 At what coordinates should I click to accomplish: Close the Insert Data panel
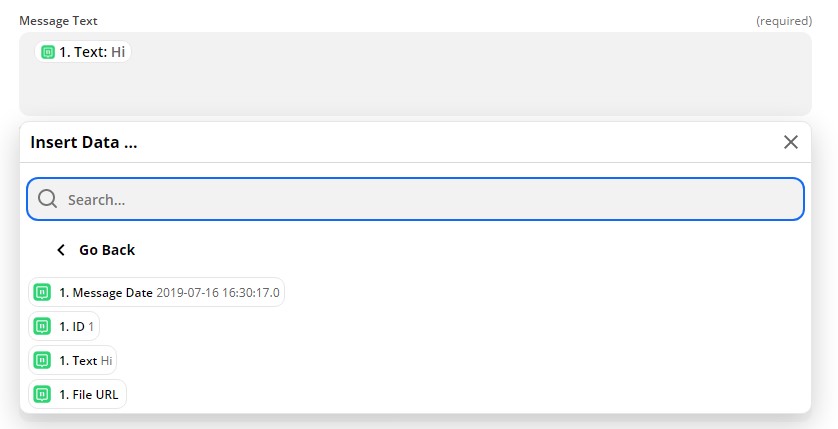(x=790, y=142)
